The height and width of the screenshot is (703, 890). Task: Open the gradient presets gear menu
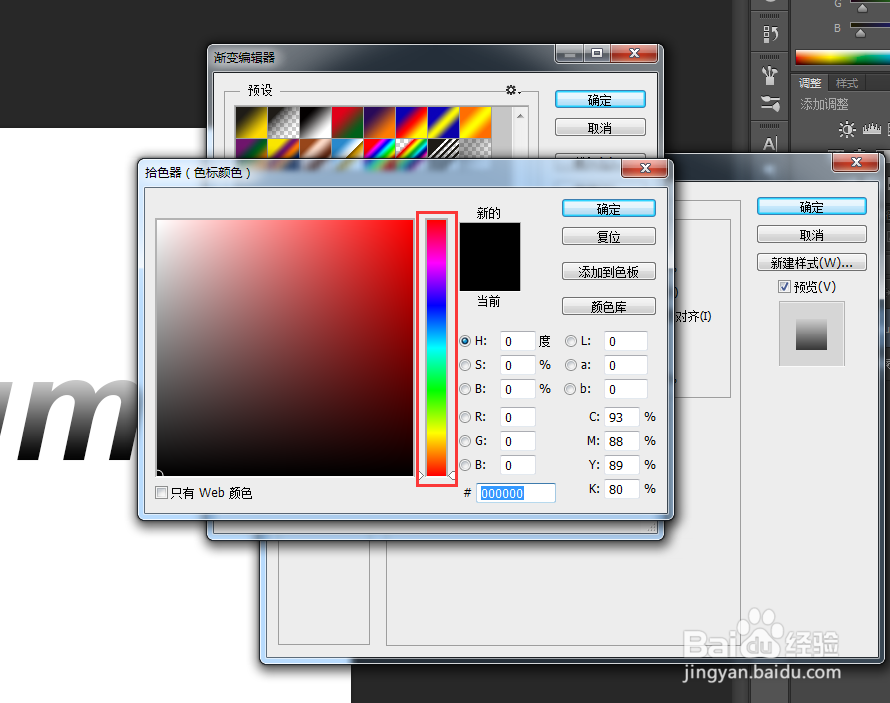pos(513,90)
